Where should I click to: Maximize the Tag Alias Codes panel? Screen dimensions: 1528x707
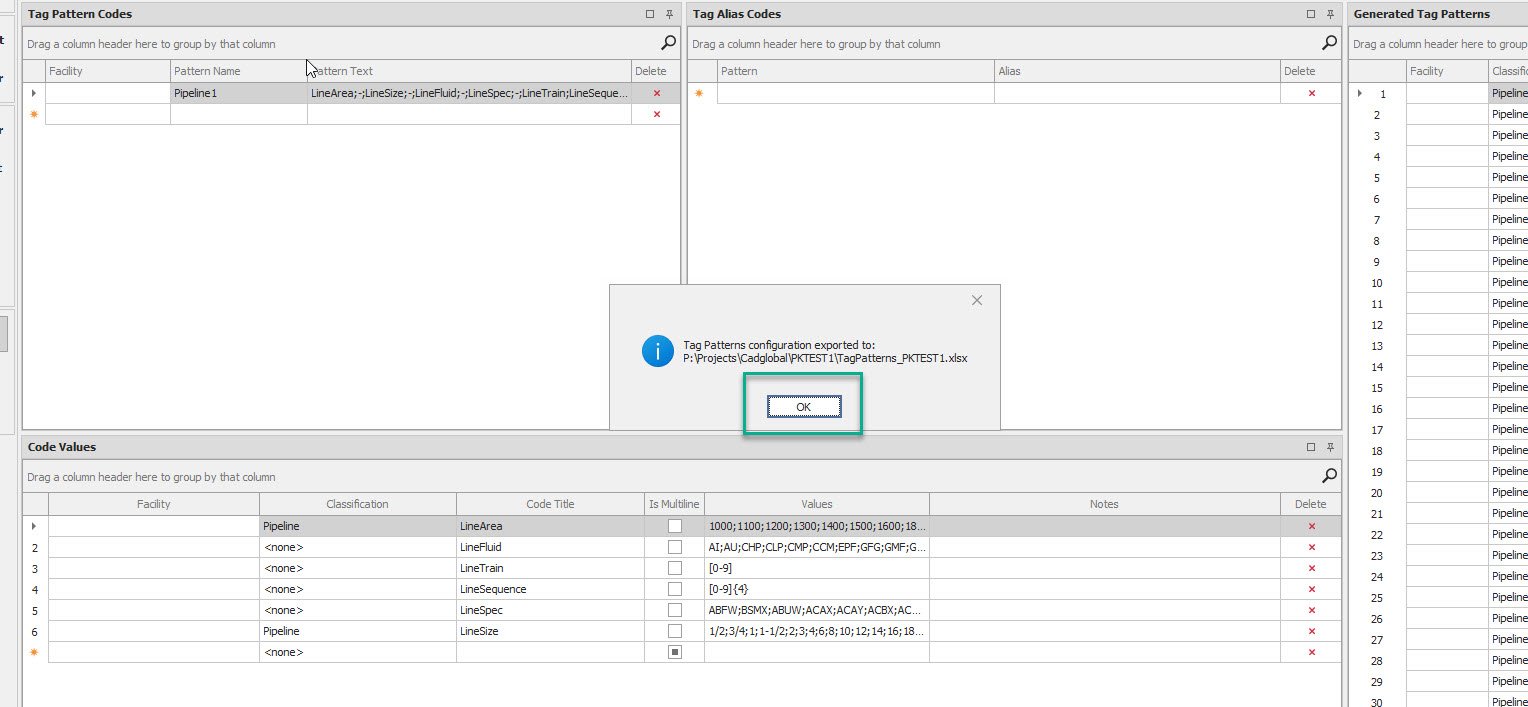point(1311,15)
